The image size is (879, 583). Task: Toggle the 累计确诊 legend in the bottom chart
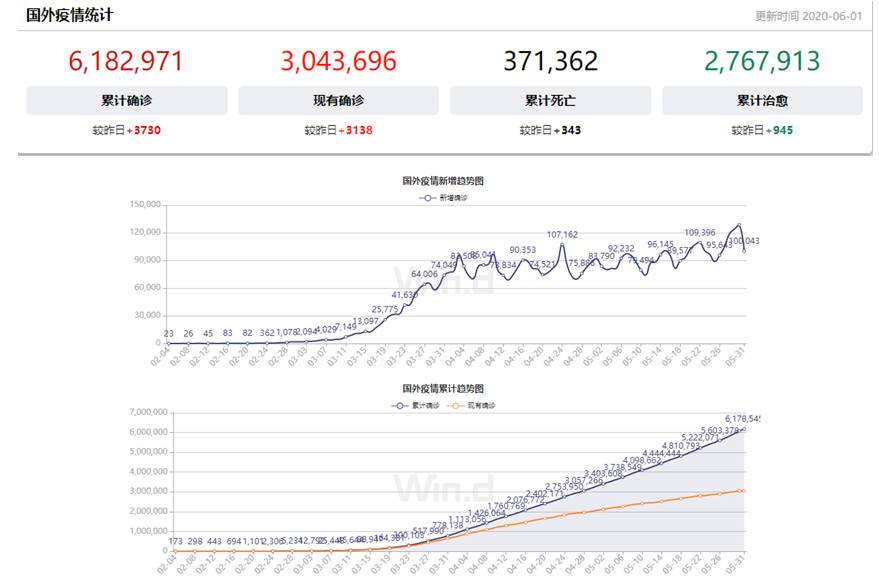[415, 405]
